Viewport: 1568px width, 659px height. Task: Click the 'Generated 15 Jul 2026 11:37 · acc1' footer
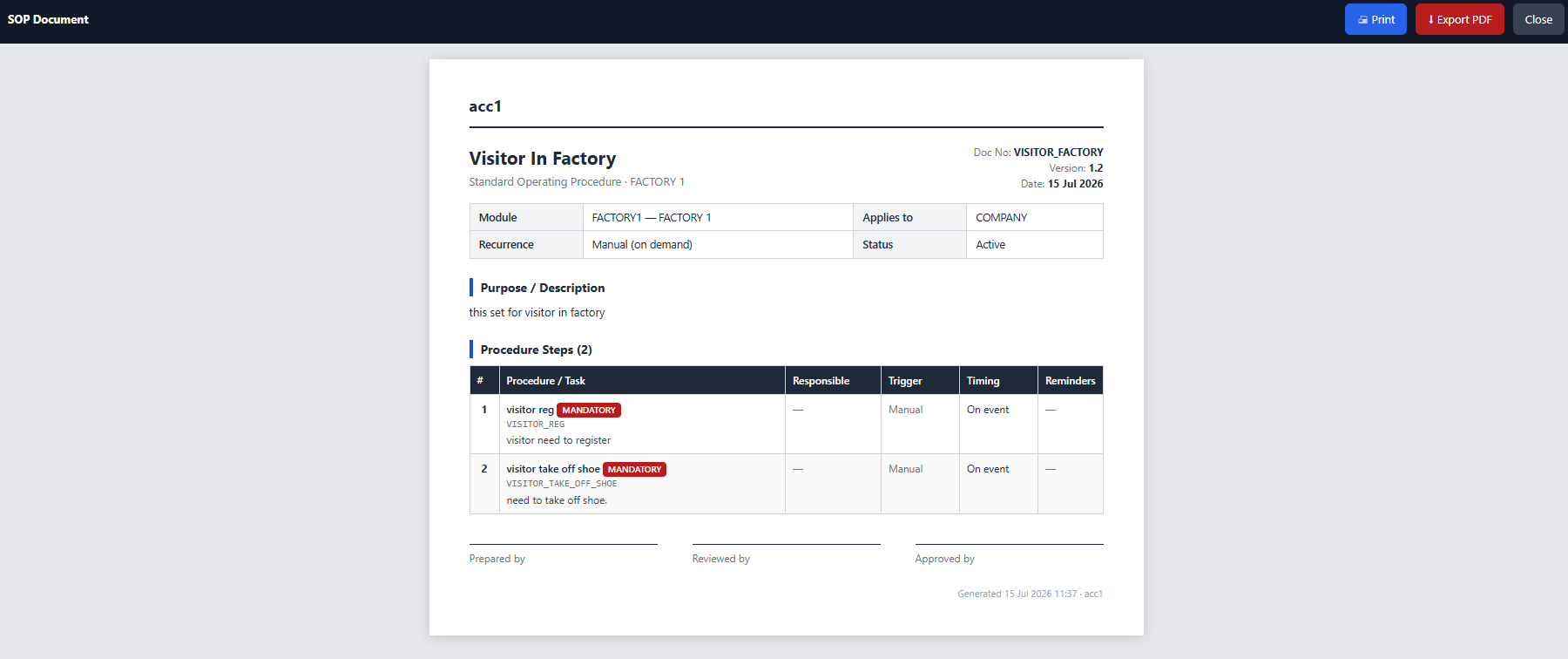[x=1030, y=594]
